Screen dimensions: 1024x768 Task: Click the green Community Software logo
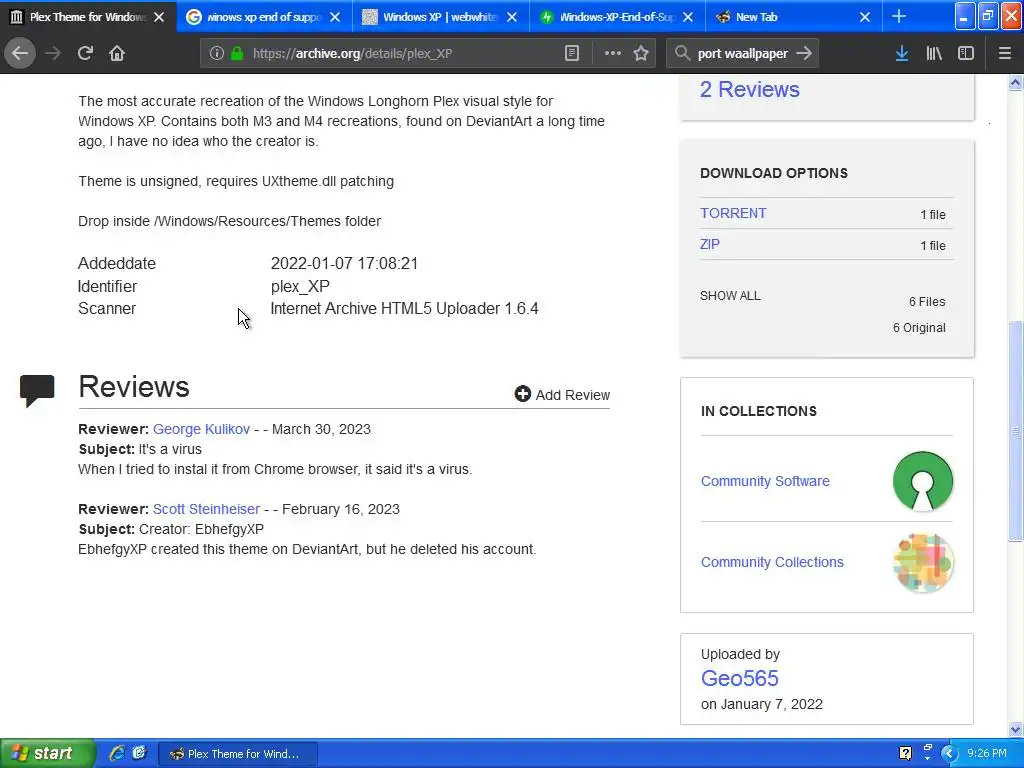pos(923,481)
